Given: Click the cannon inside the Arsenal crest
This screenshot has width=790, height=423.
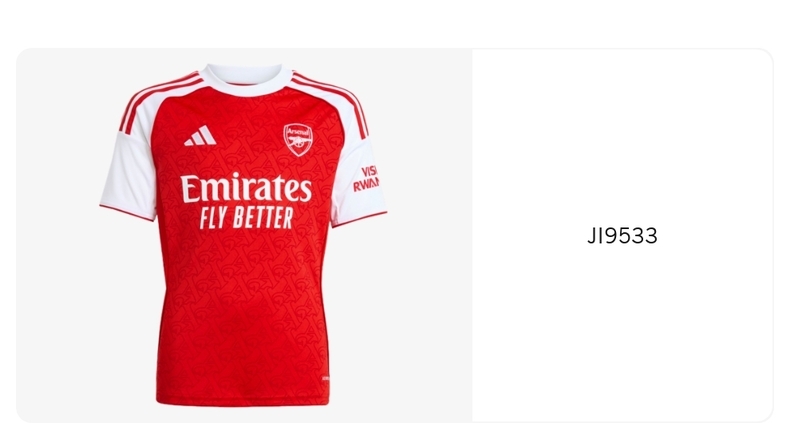Looking at the screenshot, I should coord(298,142).
